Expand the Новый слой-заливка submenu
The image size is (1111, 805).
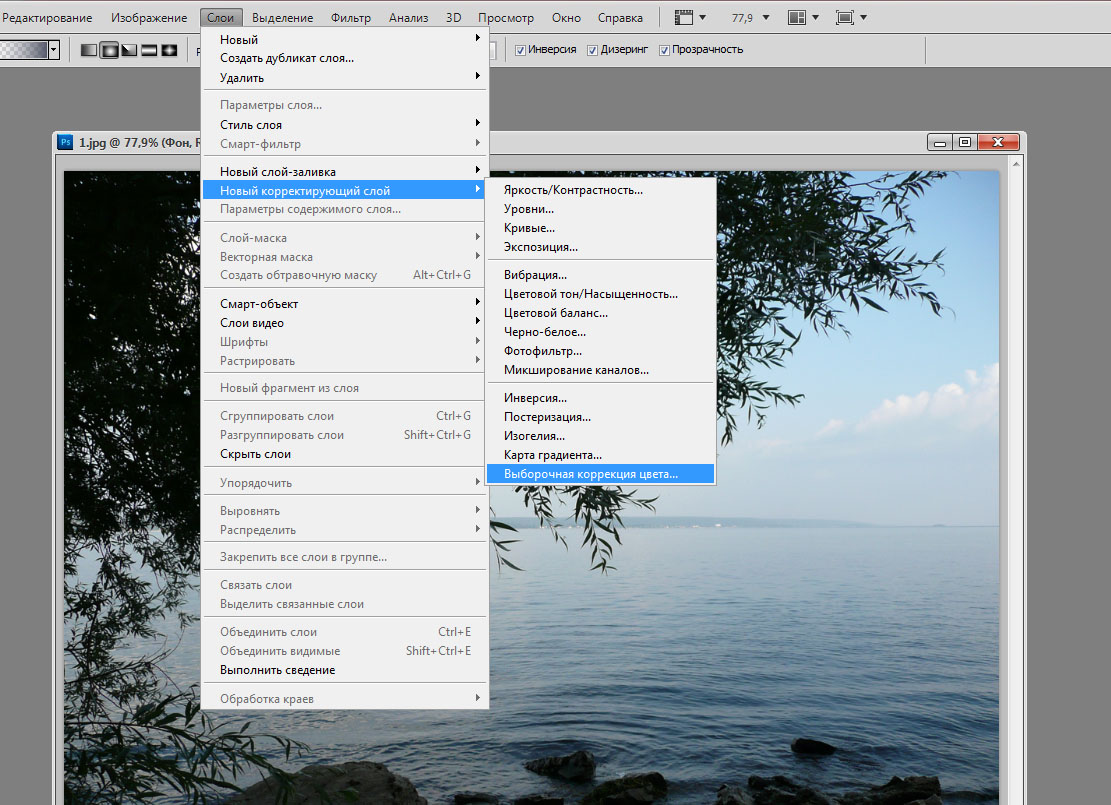coord(344,171)
